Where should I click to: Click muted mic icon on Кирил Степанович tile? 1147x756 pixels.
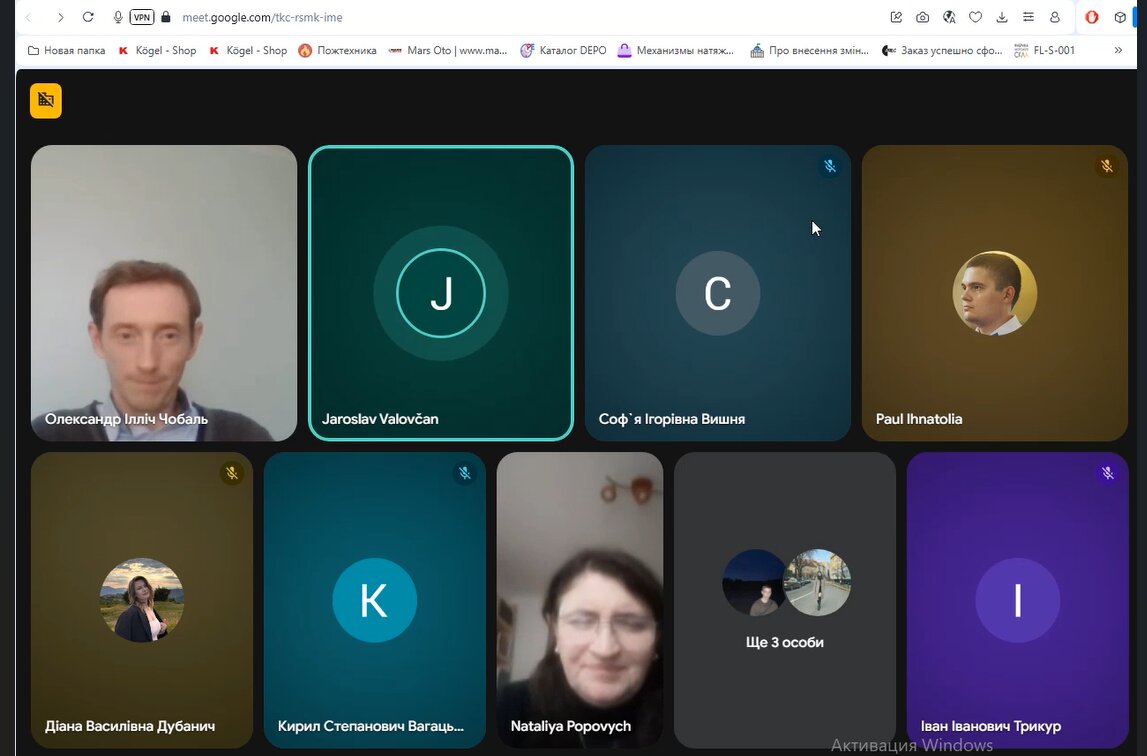tap(465, 474)
